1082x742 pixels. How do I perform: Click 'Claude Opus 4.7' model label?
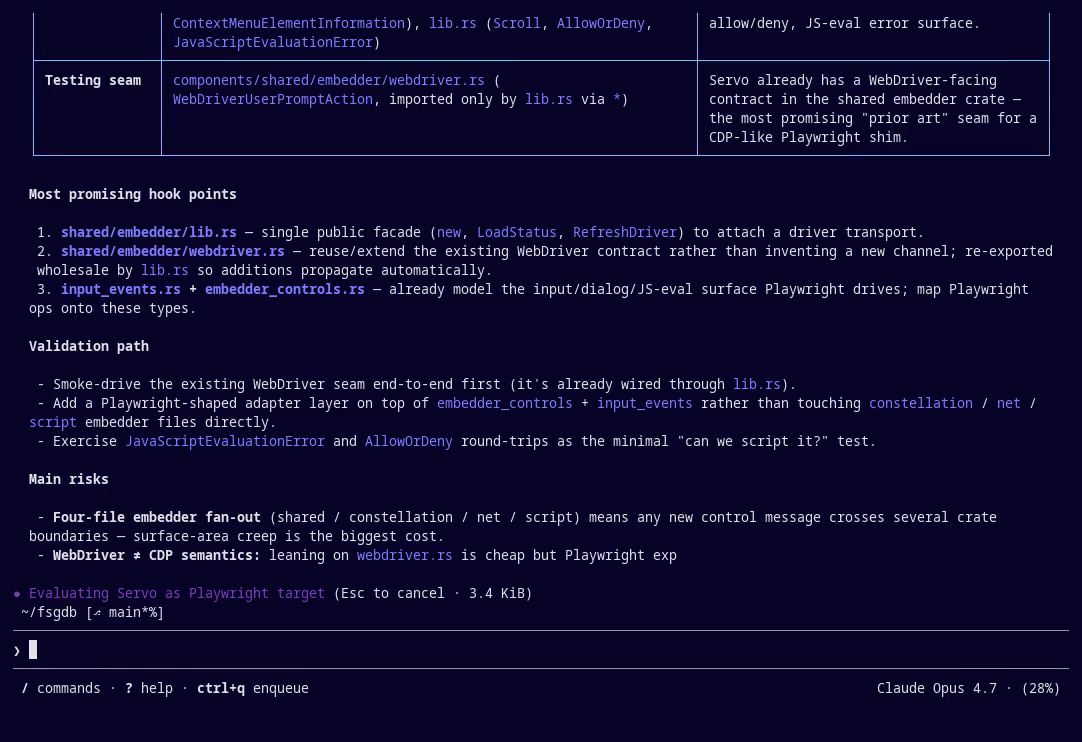pyautogui.click(x=936, y=688)
